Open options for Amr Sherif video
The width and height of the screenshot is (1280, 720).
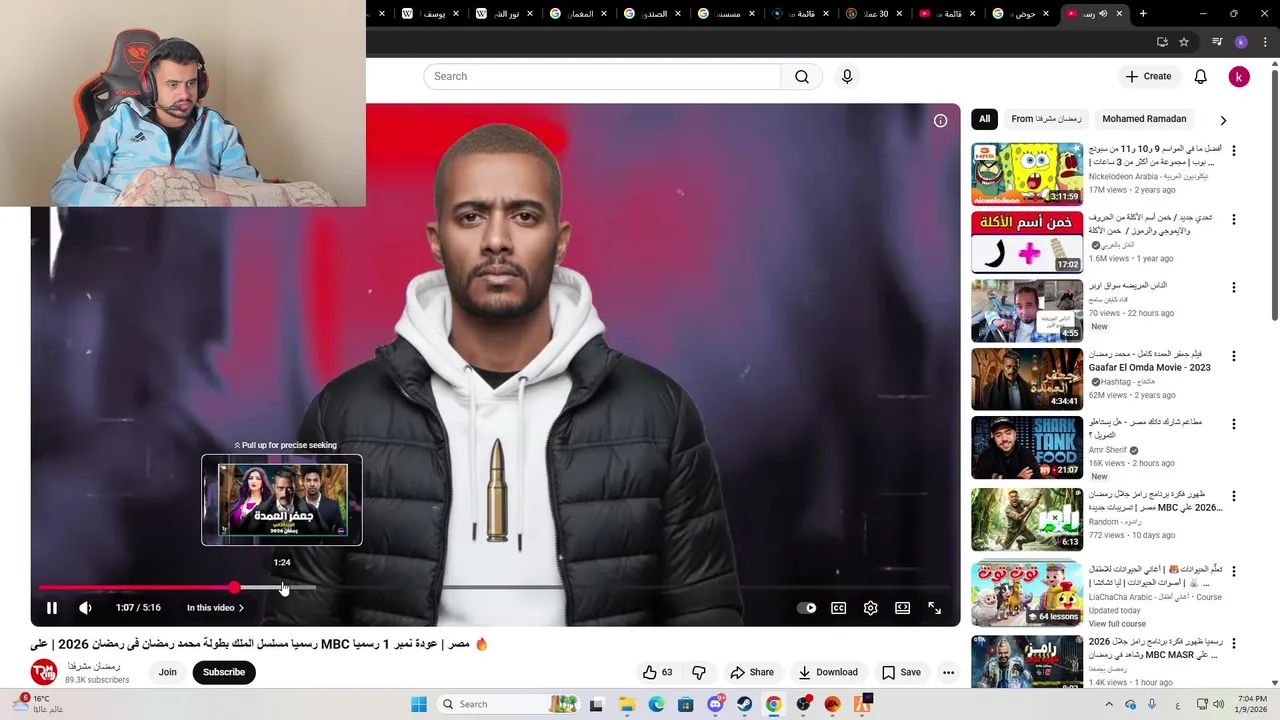click(1233, 424)
